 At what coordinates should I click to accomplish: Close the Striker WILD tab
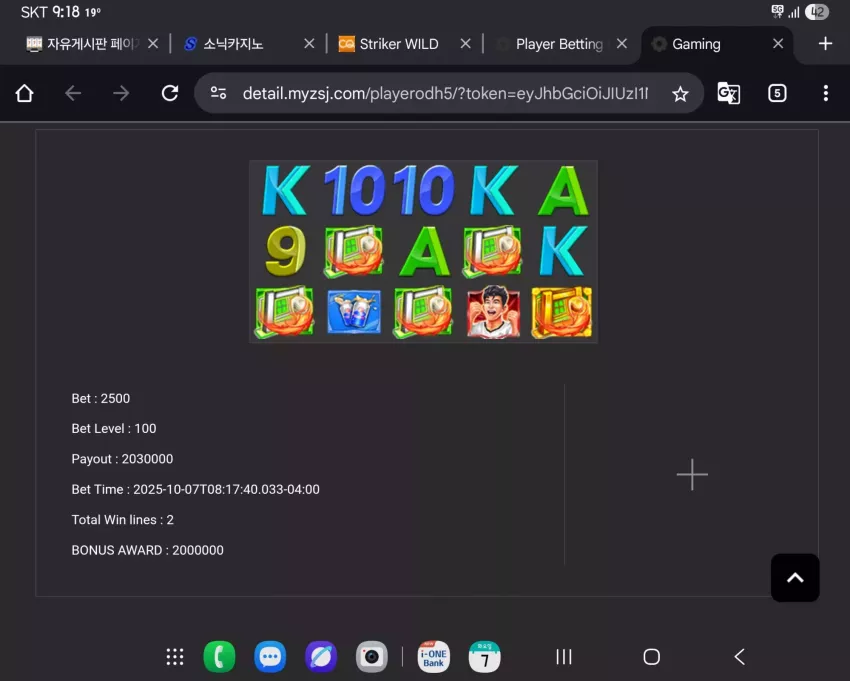click(x=465, y=43)
